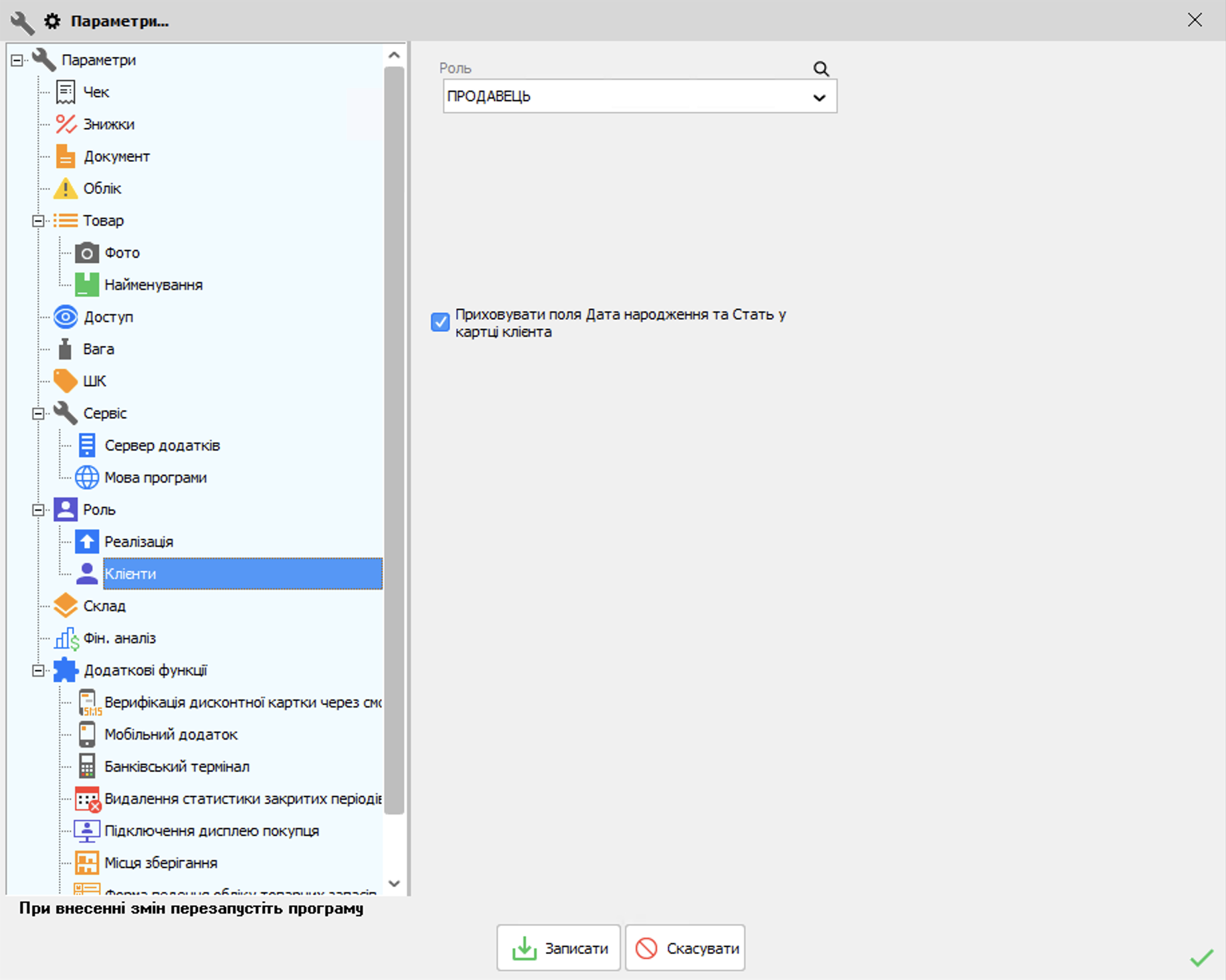Select Мова програми in the tree
The height and width of the screenshot is (980, 1226).
155,478
